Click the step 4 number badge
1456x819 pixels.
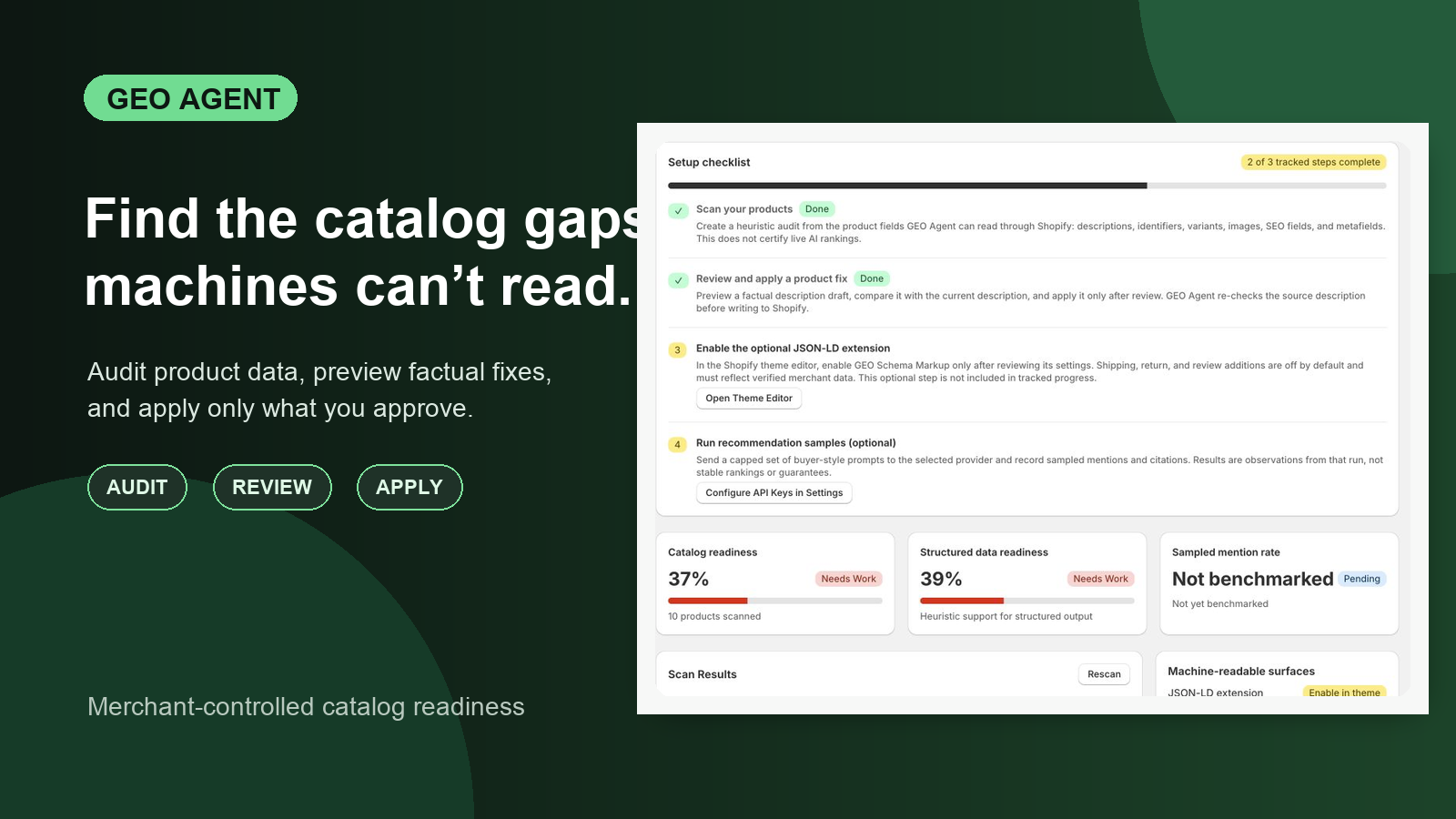pos(678,445)
